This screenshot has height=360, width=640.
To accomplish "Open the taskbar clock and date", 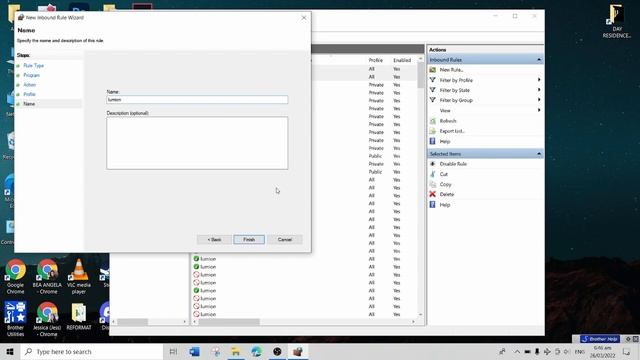I will tap(602, 351).
